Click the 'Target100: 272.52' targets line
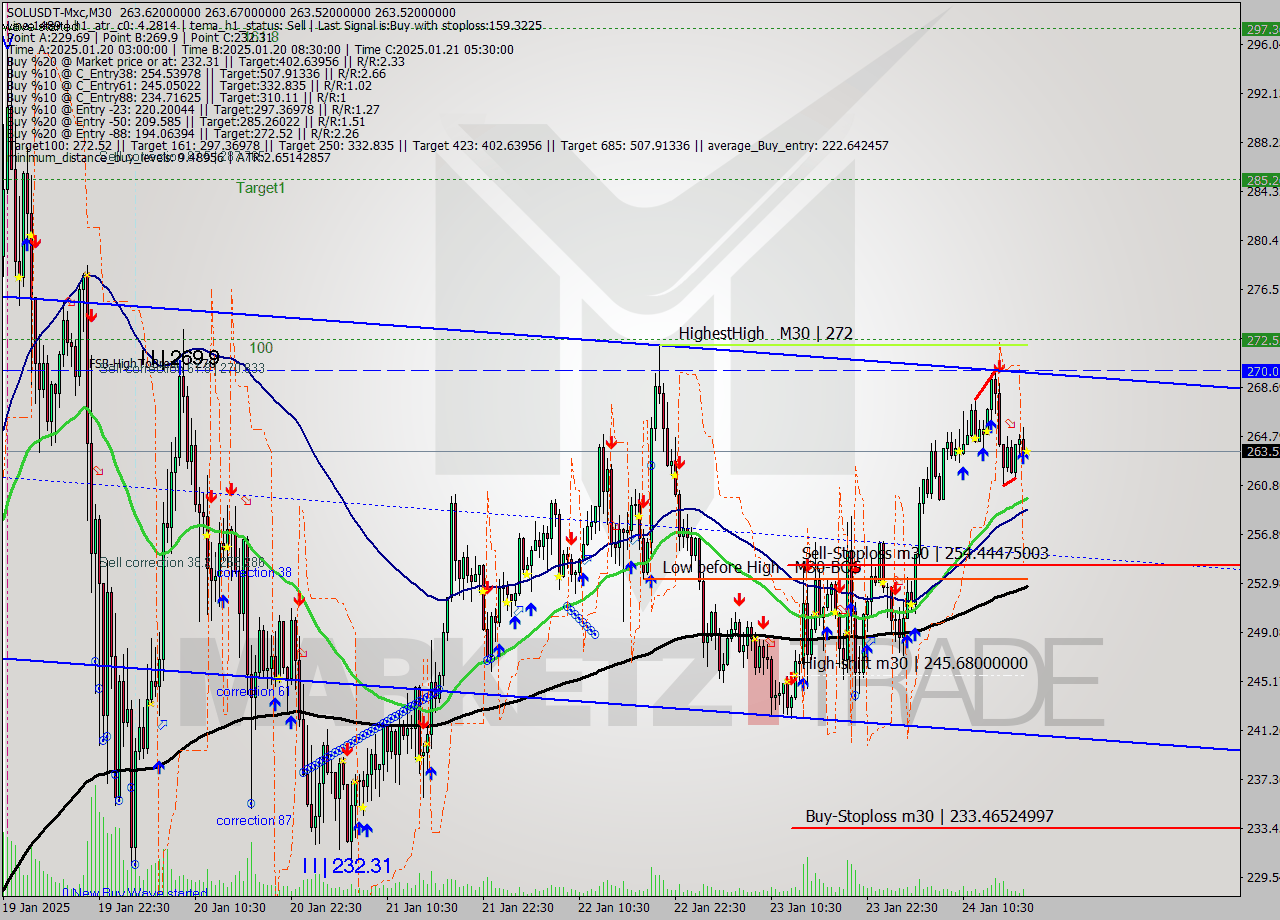This screenshot has width=1280, height=920. 447,145
